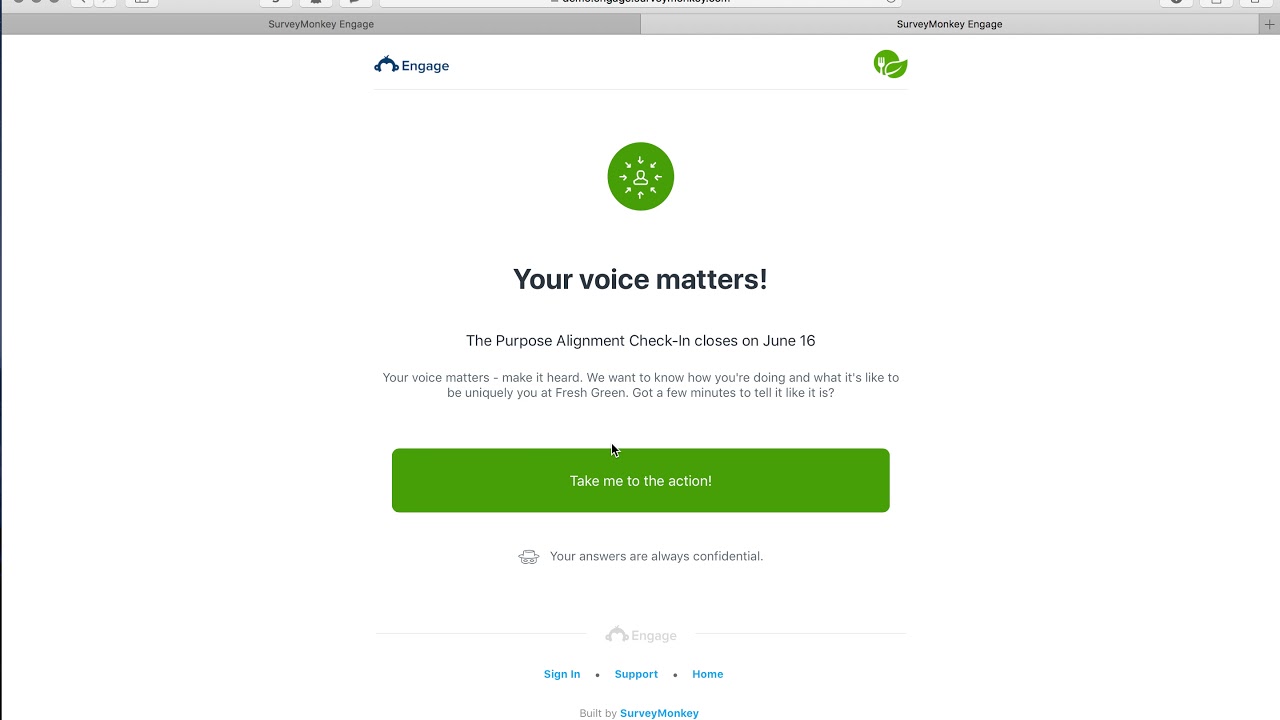Click the Your voice matters! heading
This screenshot has height=720, width=1280.
tap(640, 279)
